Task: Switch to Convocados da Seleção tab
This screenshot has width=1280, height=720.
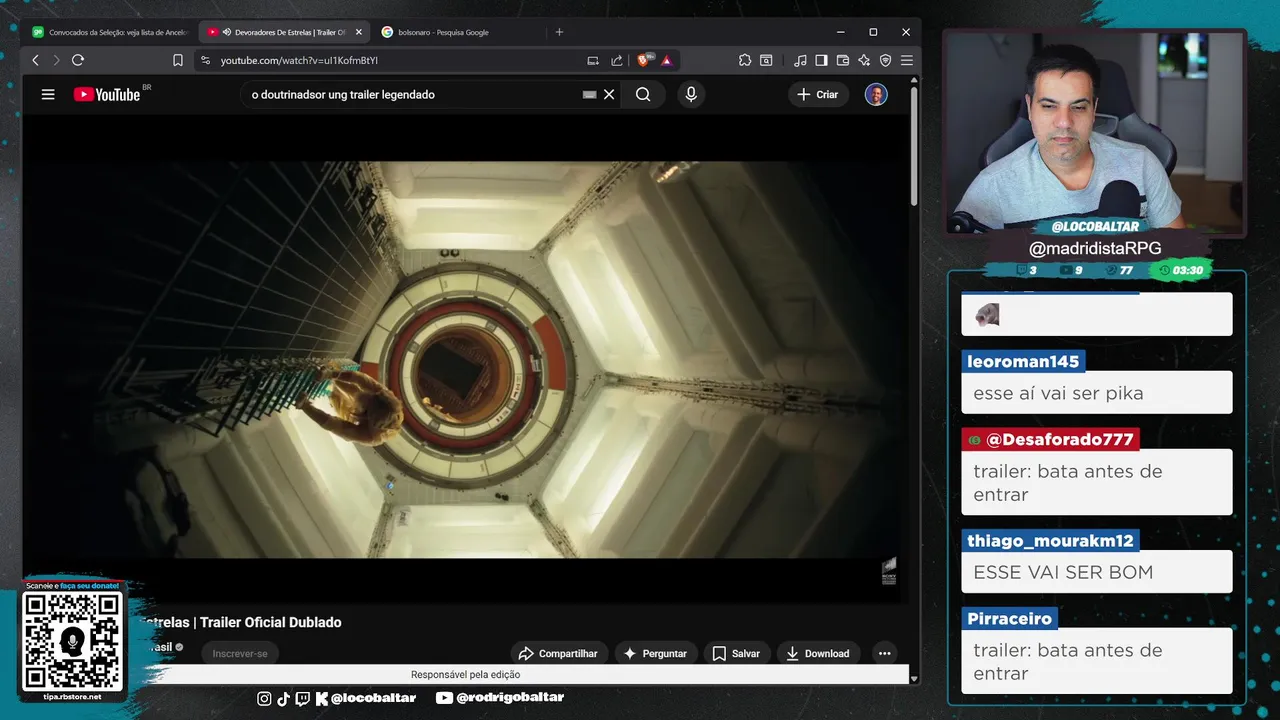Action: [110, 32]
